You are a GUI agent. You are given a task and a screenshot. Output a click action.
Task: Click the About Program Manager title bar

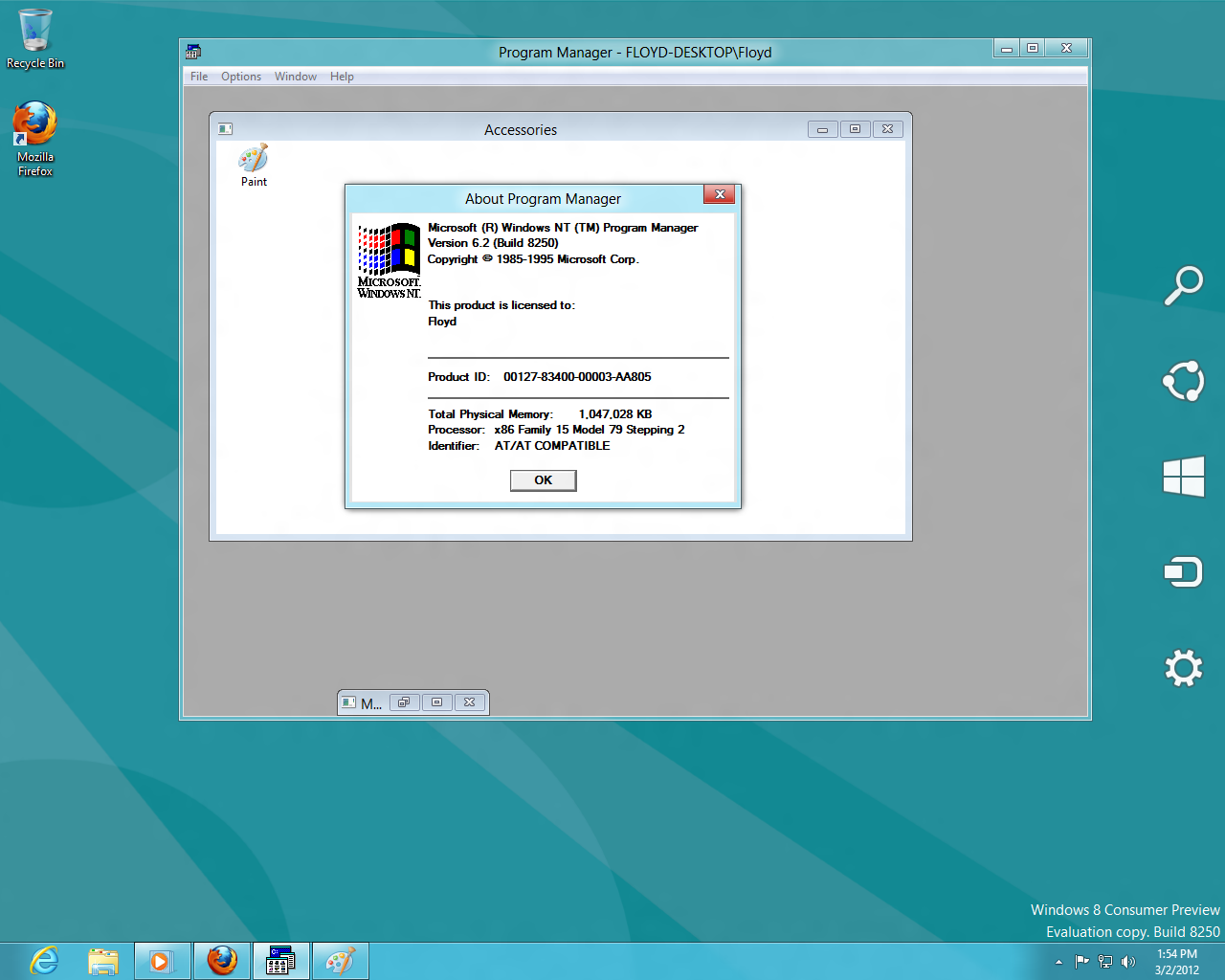[543, 199]
